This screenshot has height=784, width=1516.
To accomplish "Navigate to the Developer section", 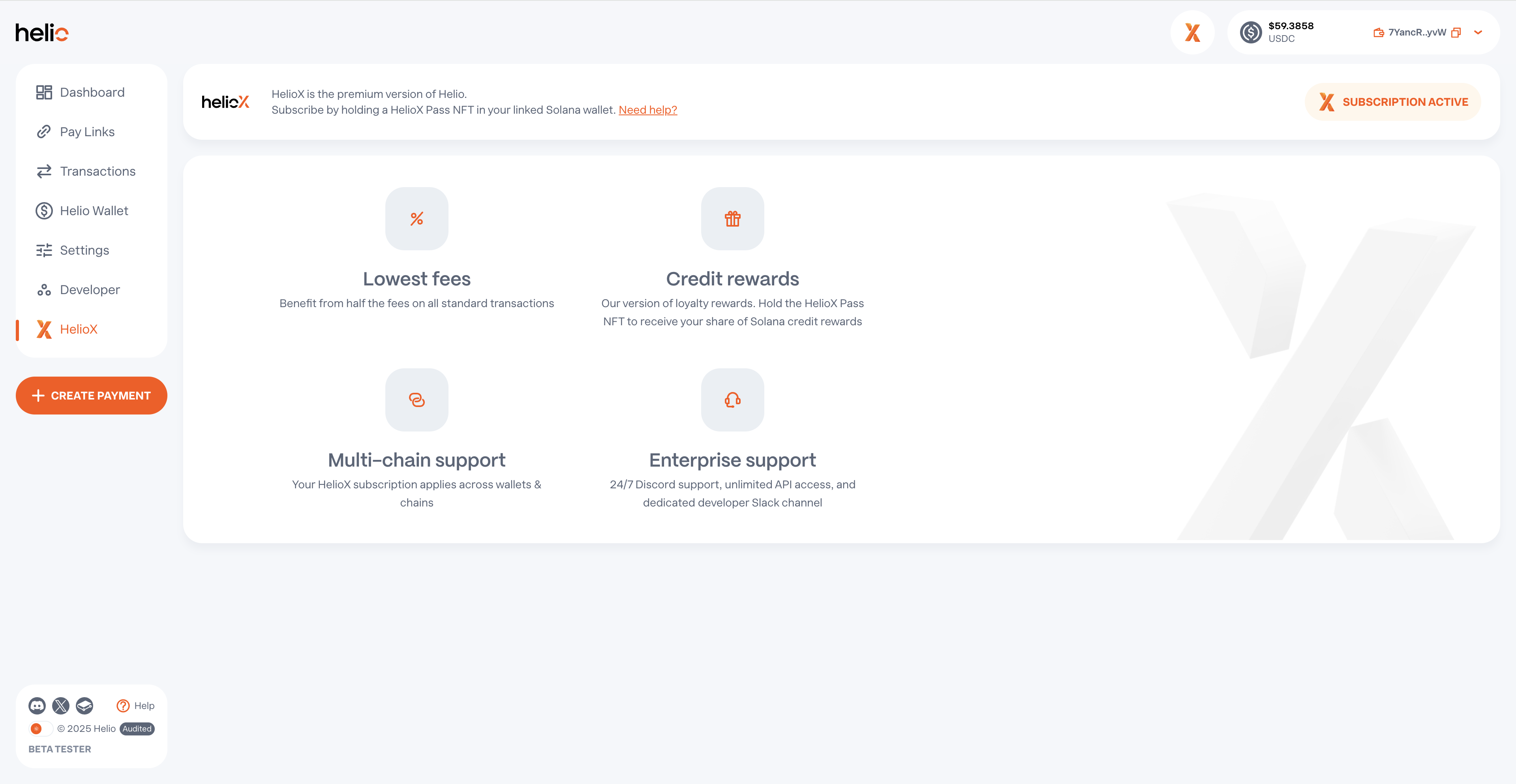I will pos(92,290).
